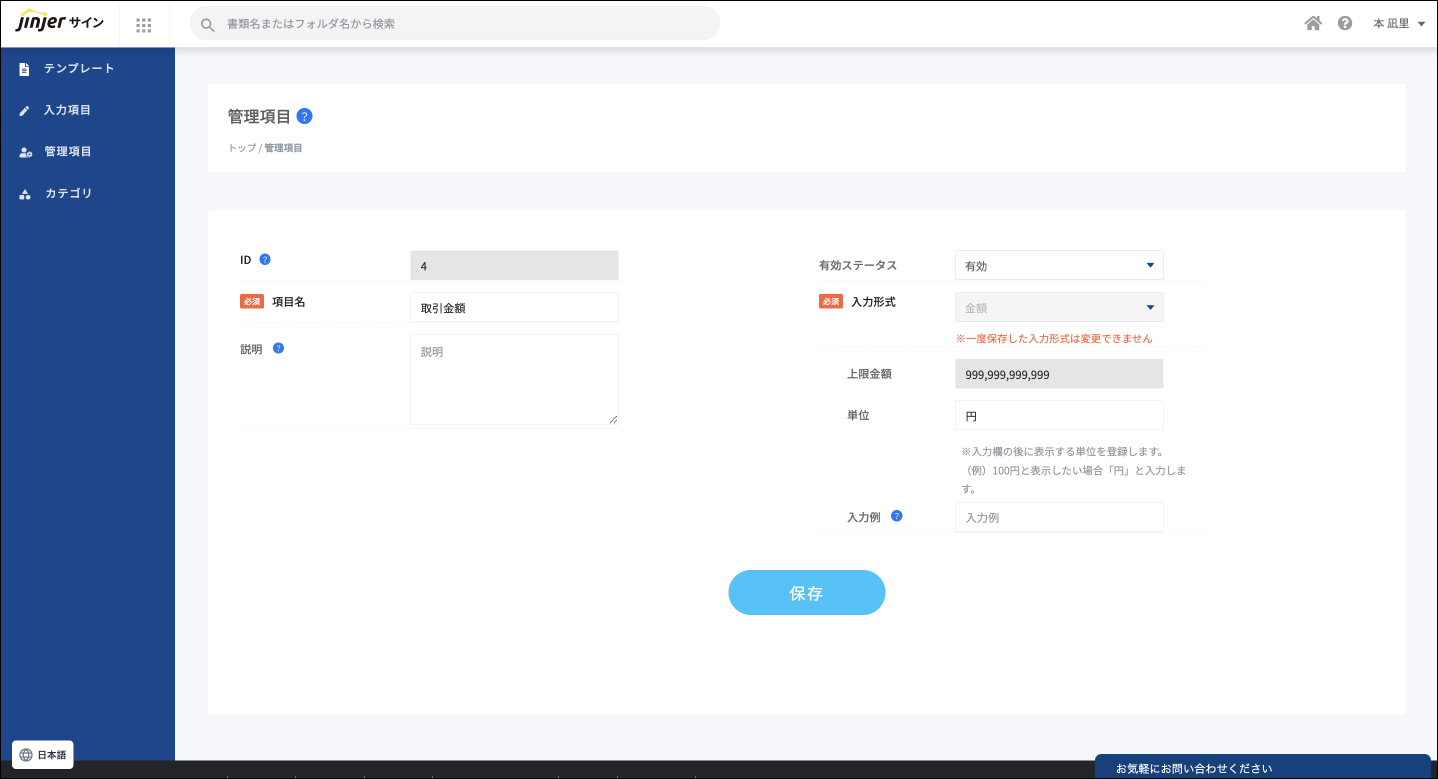Open the 入力形式 dropdown
The image size is (1438, 779).
pos(1059,307)
